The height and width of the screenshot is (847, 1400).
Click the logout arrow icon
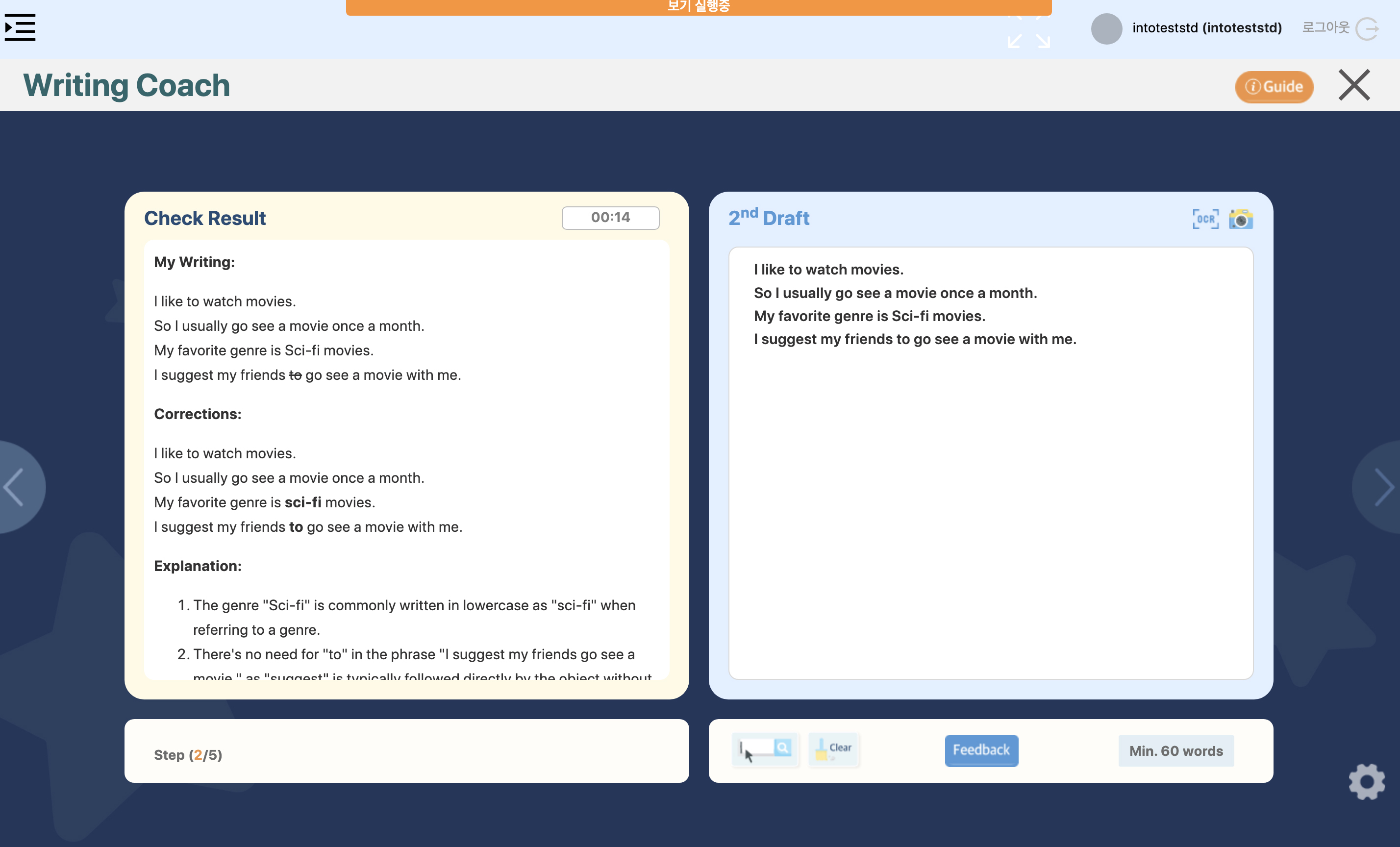pos(1368,28)
